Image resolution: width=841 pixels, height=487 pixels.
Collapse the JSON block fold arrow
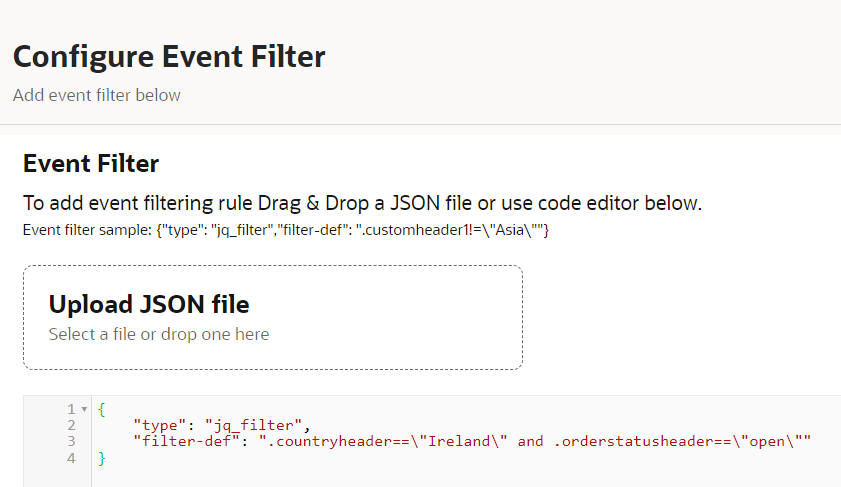coord(82,410)
